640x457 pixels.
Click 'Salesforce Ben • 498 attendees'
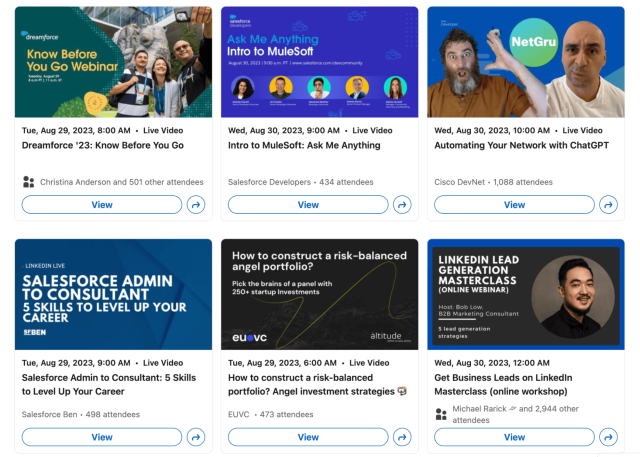click(81, 415)
